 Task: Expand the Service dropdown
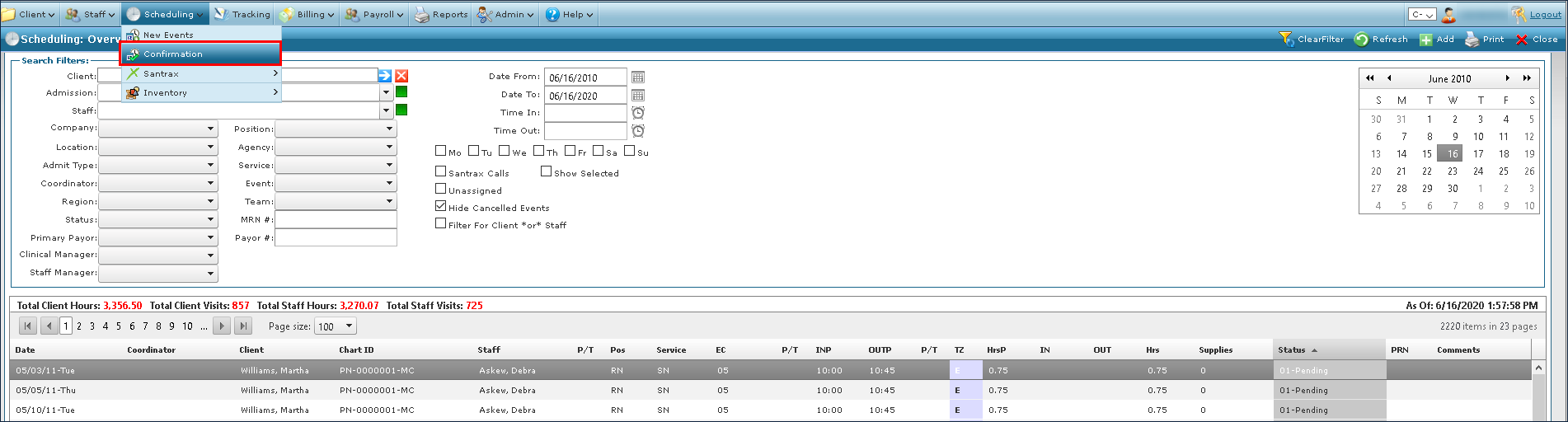click(x=389, y=166)
